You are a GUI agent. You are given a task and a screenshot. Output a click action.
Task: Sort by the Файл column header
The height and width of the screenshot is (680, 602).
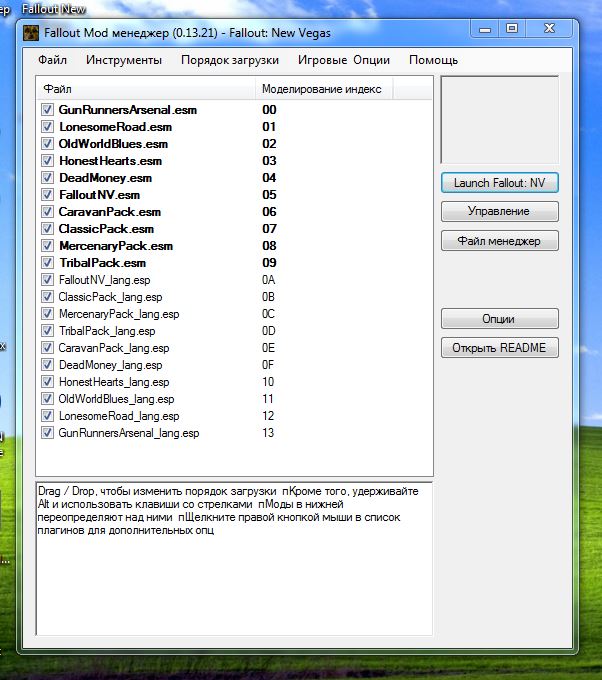[x=146, y=89]
